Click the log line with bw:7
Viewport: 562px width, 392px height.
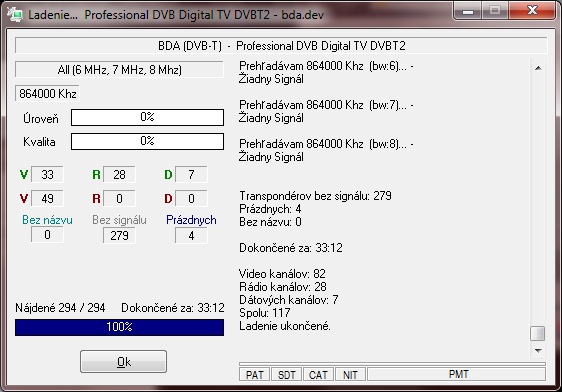[326, 105]
